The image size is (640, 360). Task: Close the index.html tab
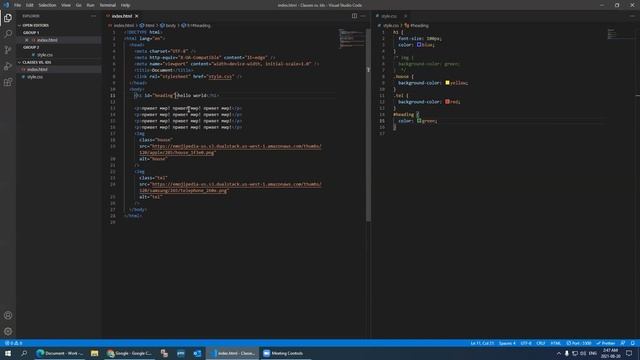pos(137,16)
